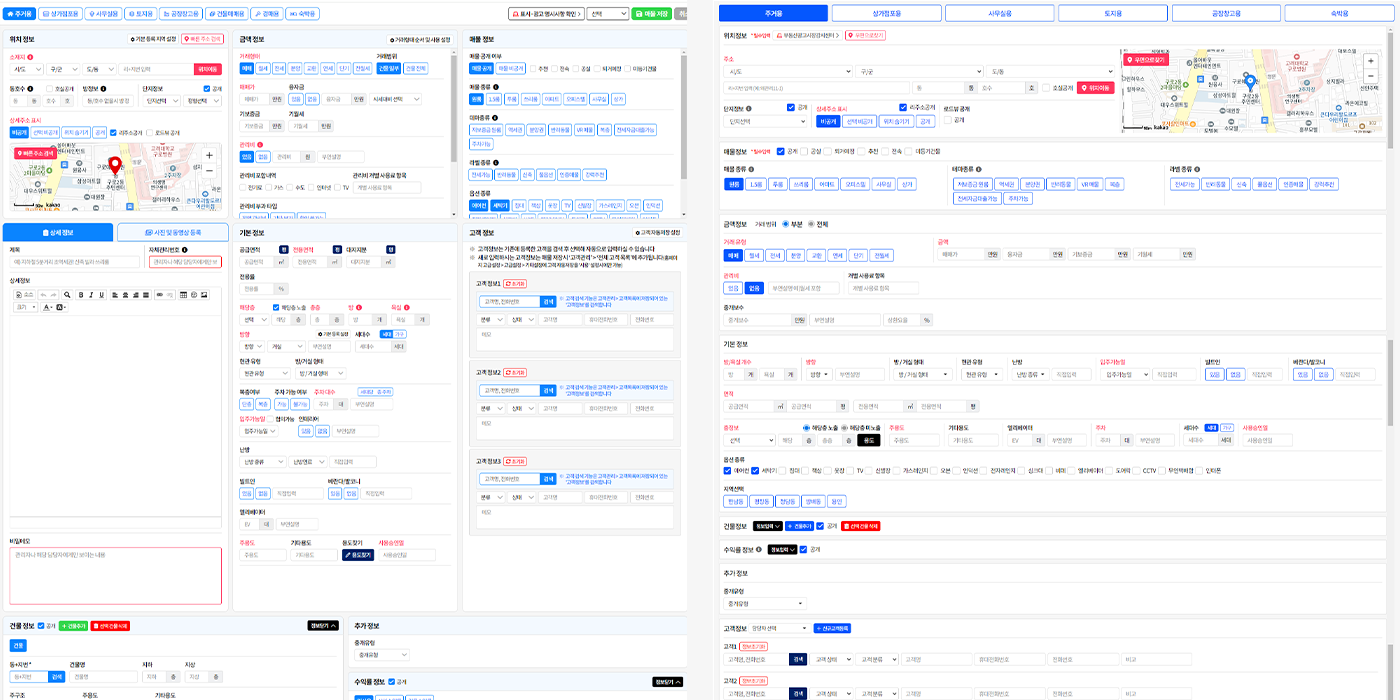1400x700 pixels.
Task: Click the info icon beside left-layout 테마종류
Action: point(495,118)
